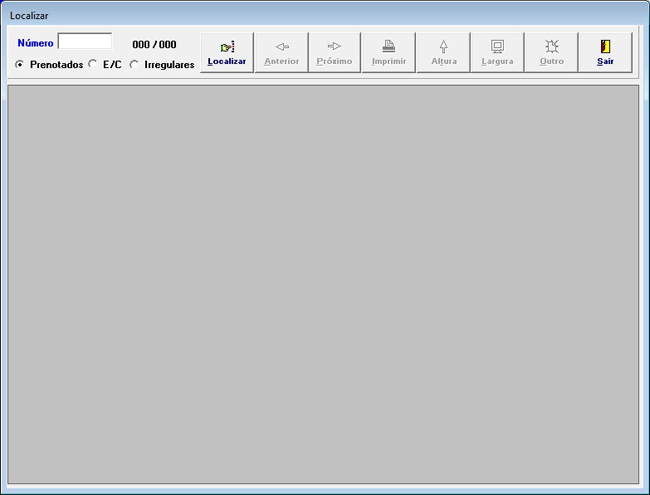This screenshot has width=650, height=495.
Task: Click the Localizar window title bar
Action: [x=325, y=15]
